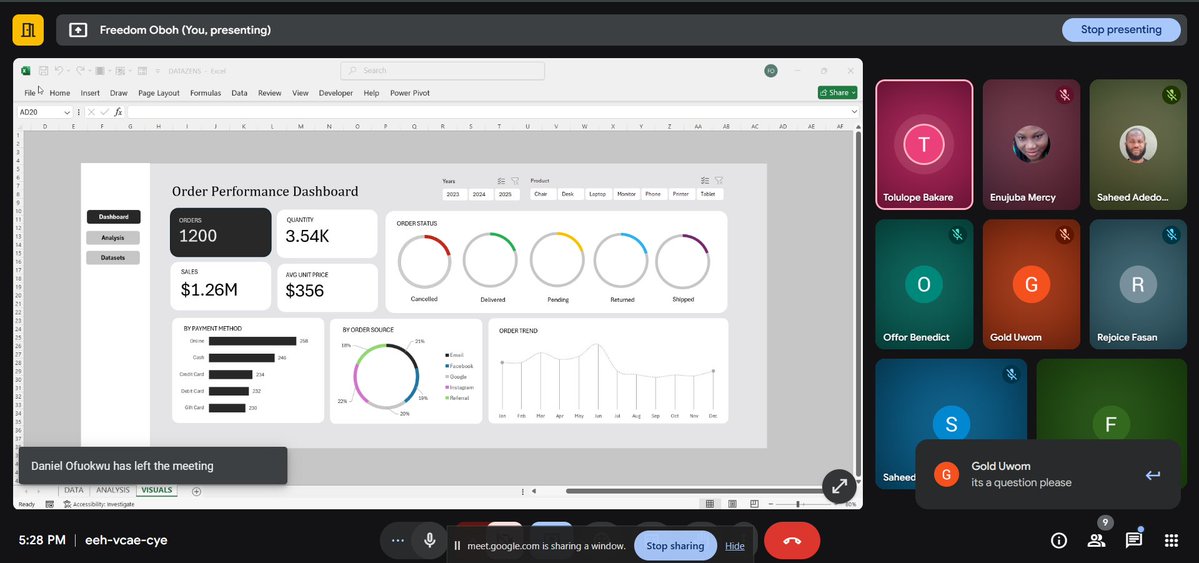Click the Analysis navigation button
1199x563 pixels.
(x=113, y=238)
